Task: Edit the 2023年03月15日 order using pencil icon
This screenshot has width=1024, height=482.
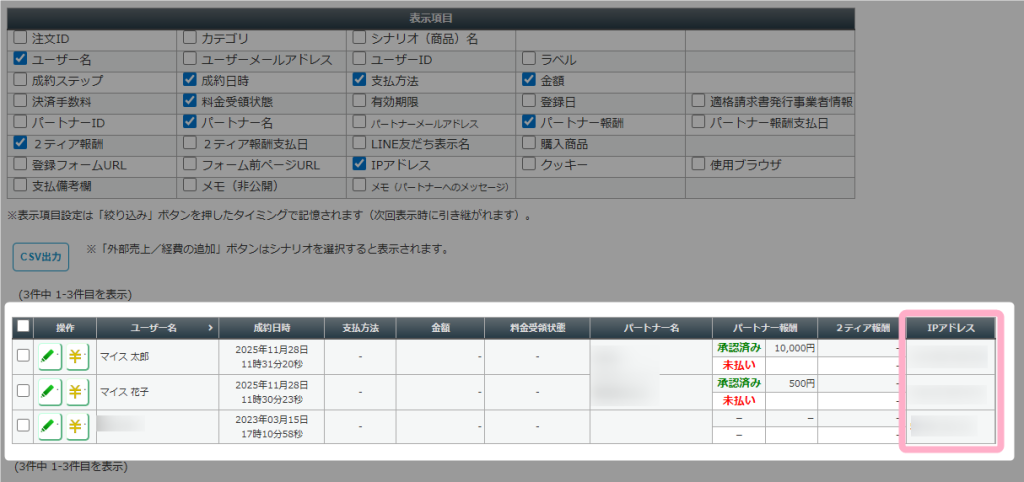Action: click(48, 426)
